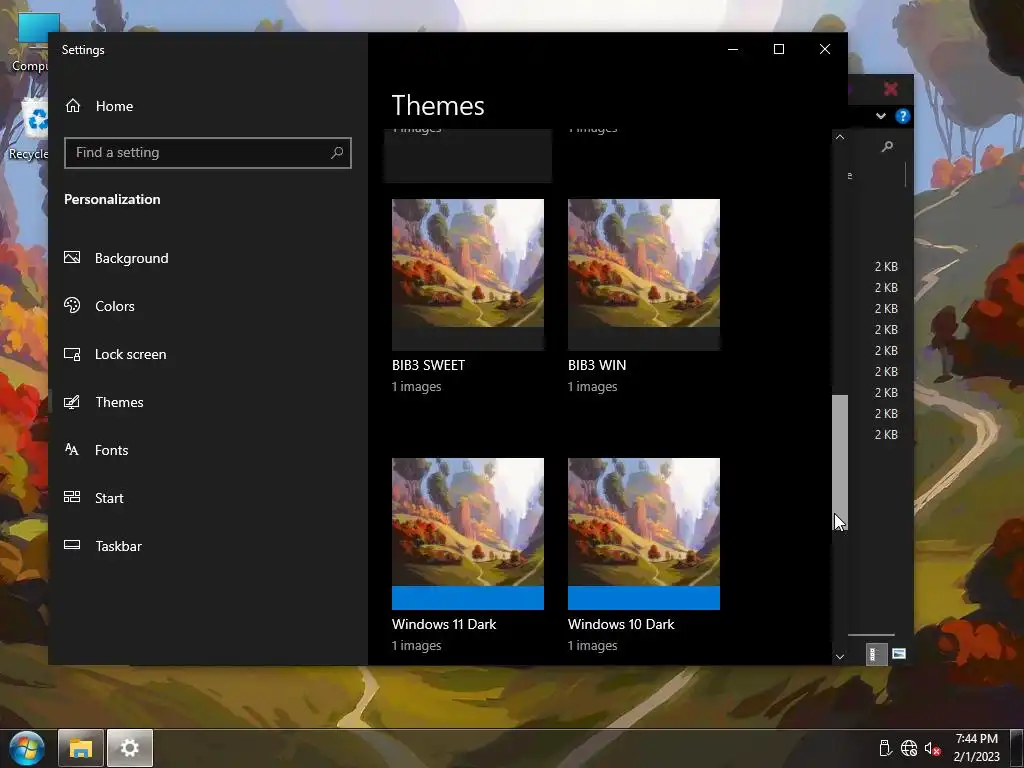Open the blue Help icon in Explorer
The height and width of the screenshot is (768, 1024).
[903, 116]
